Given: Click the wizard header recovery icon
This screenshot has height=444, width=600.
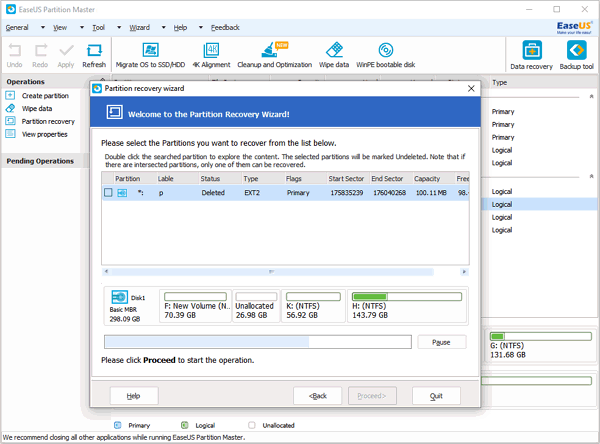Looking at the screenshot, I should (114, 113).
